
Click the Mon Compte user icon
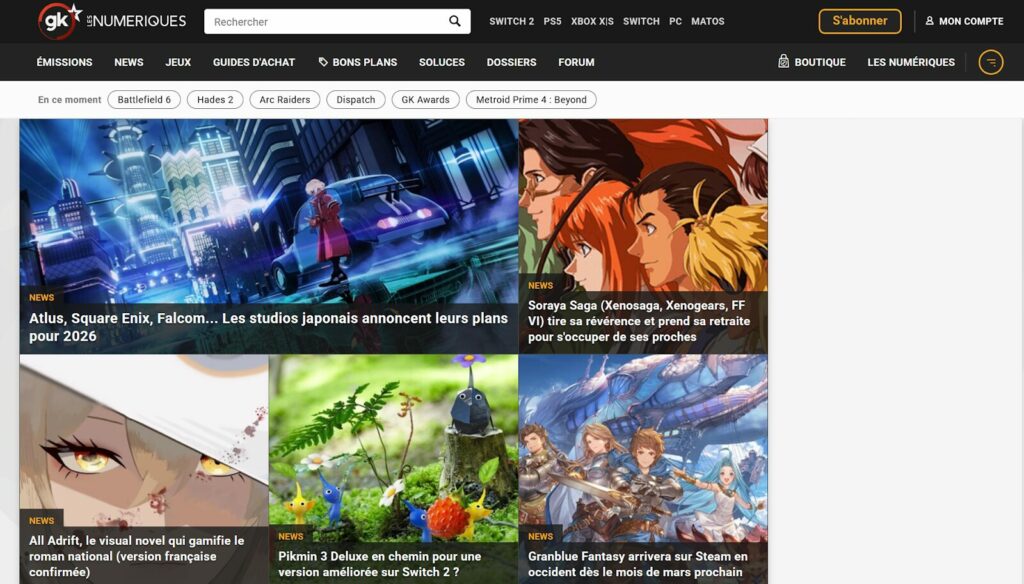(929, 21)
